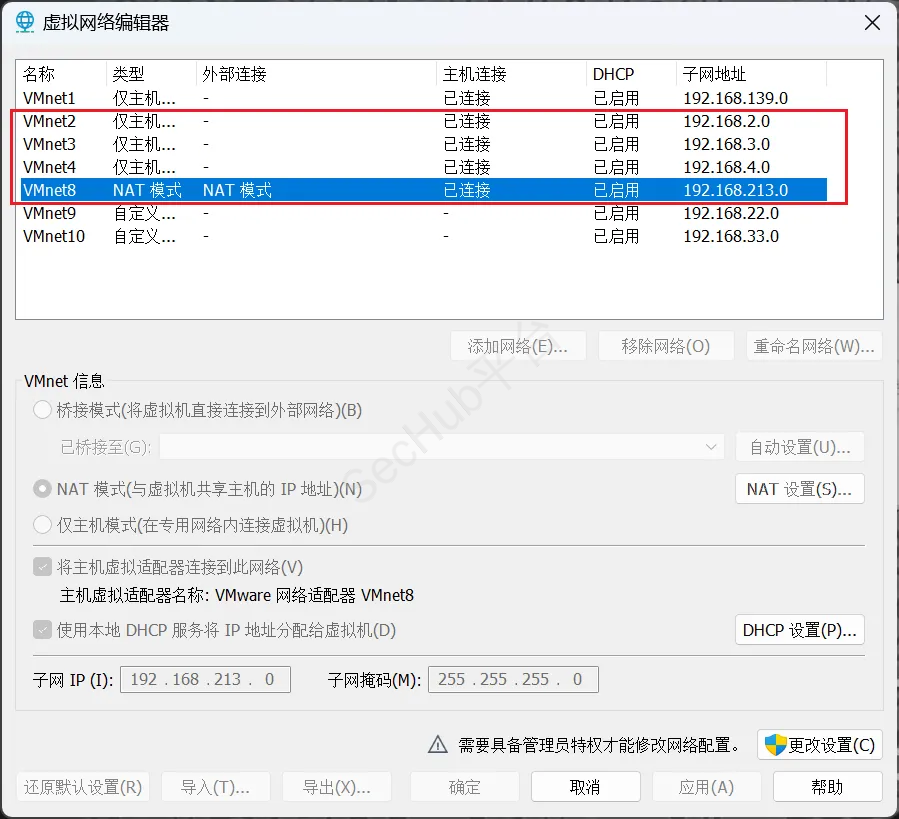Image resolution: width=899 pixels, height=819 pixels.
Task: Click subnet address 192.168.213.0 in list
Action: (x=736, y=190)
